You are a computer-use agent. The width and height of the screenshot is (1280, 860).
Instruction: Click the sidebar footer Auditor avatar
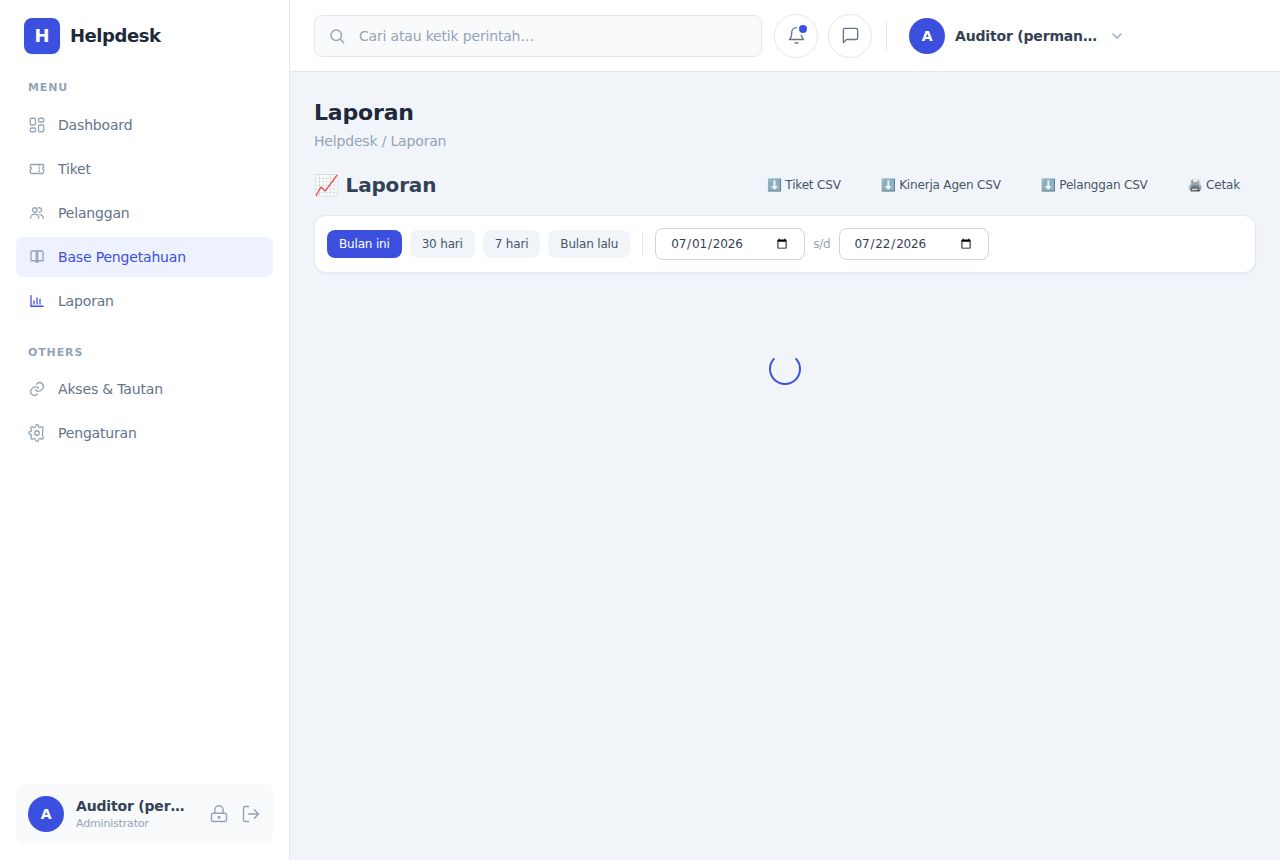click(46, 814)
